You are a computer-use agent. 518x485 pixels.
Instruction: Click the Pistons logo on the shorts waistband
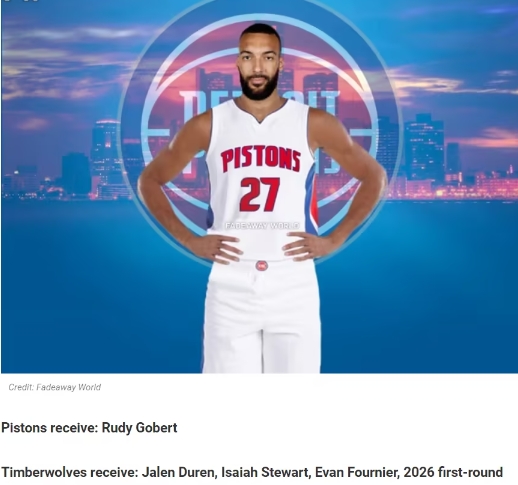(262, 266)
